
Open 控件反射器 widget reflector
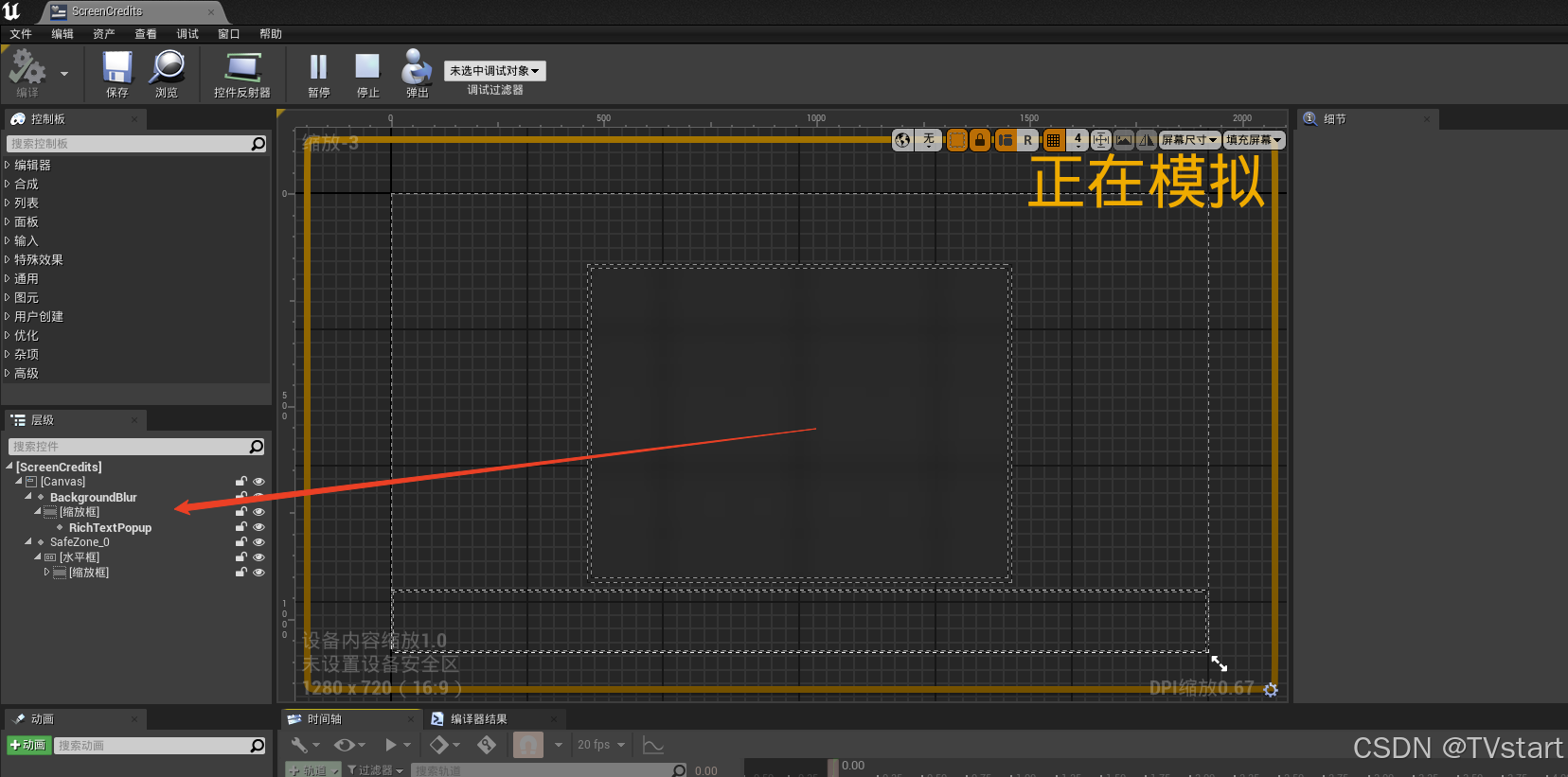coord(242,73)
